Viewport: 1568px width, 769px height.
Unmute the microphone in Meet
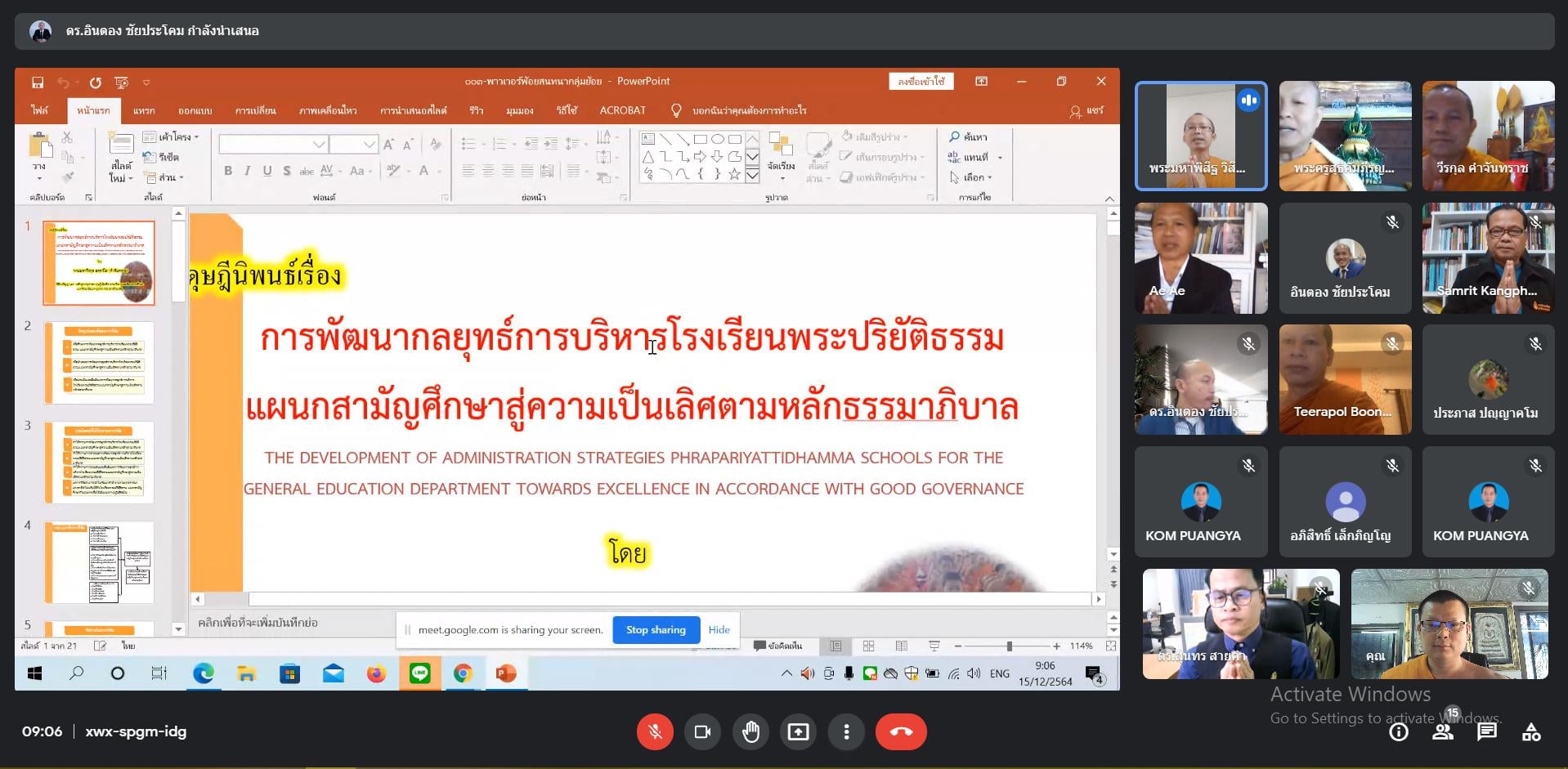(x=655, y=731)
